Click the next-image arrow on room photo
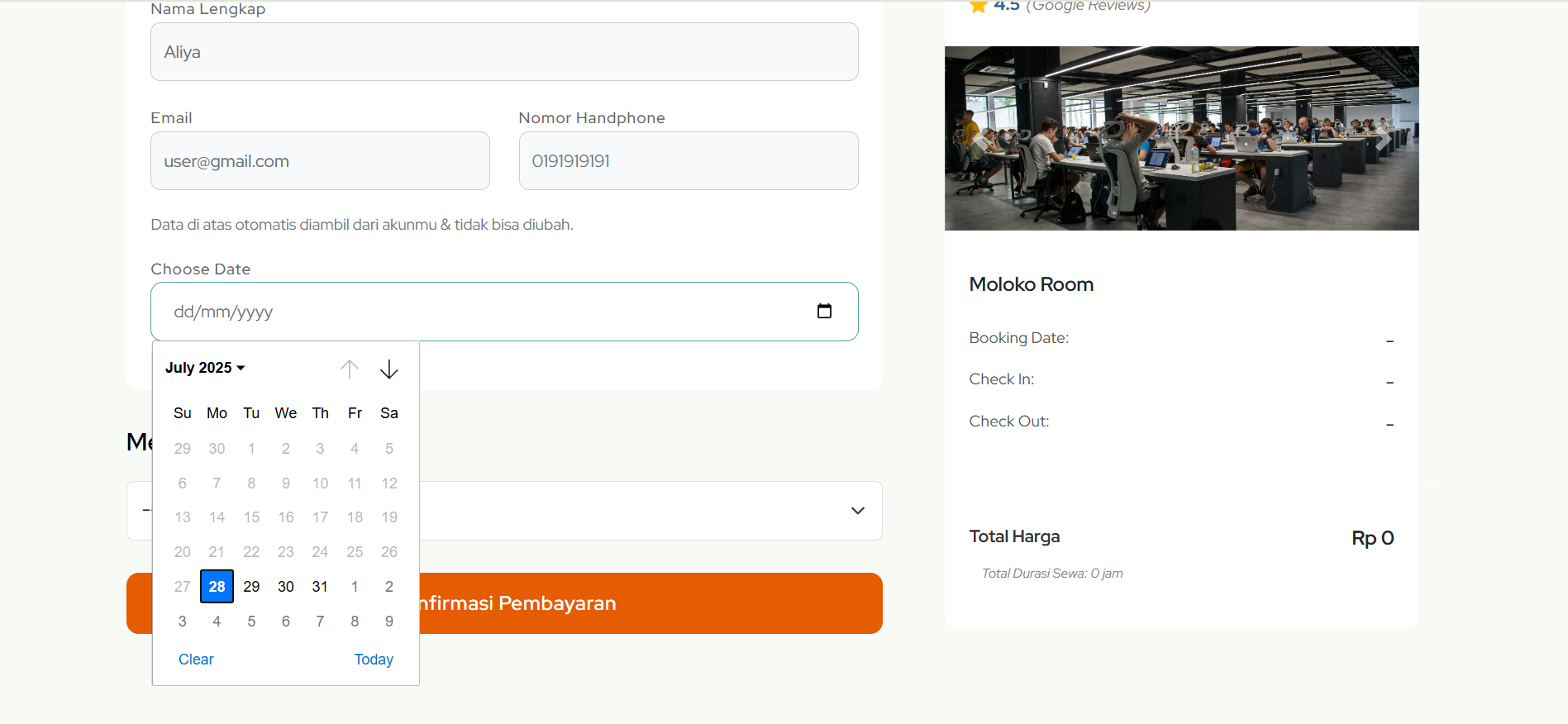1568x724 pixels. 1383,139
